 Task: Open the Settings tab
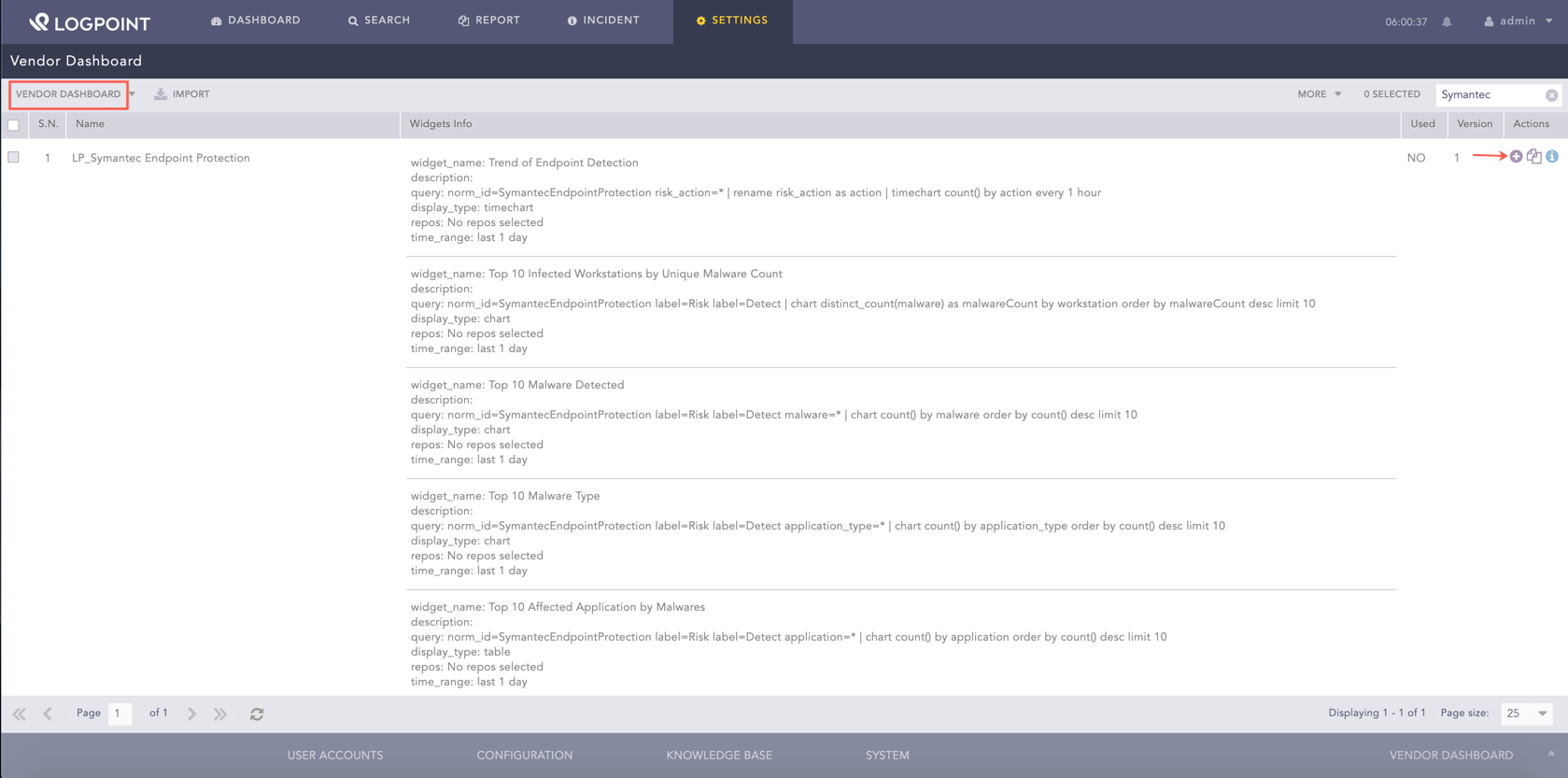732,21
